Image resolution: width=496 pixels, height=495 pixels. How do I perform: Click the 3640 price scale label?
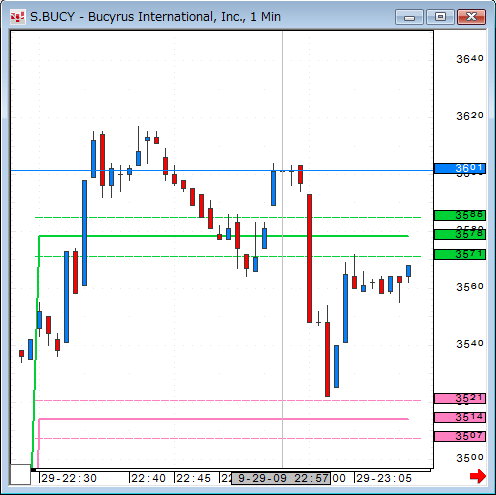[x=470, y=59]
